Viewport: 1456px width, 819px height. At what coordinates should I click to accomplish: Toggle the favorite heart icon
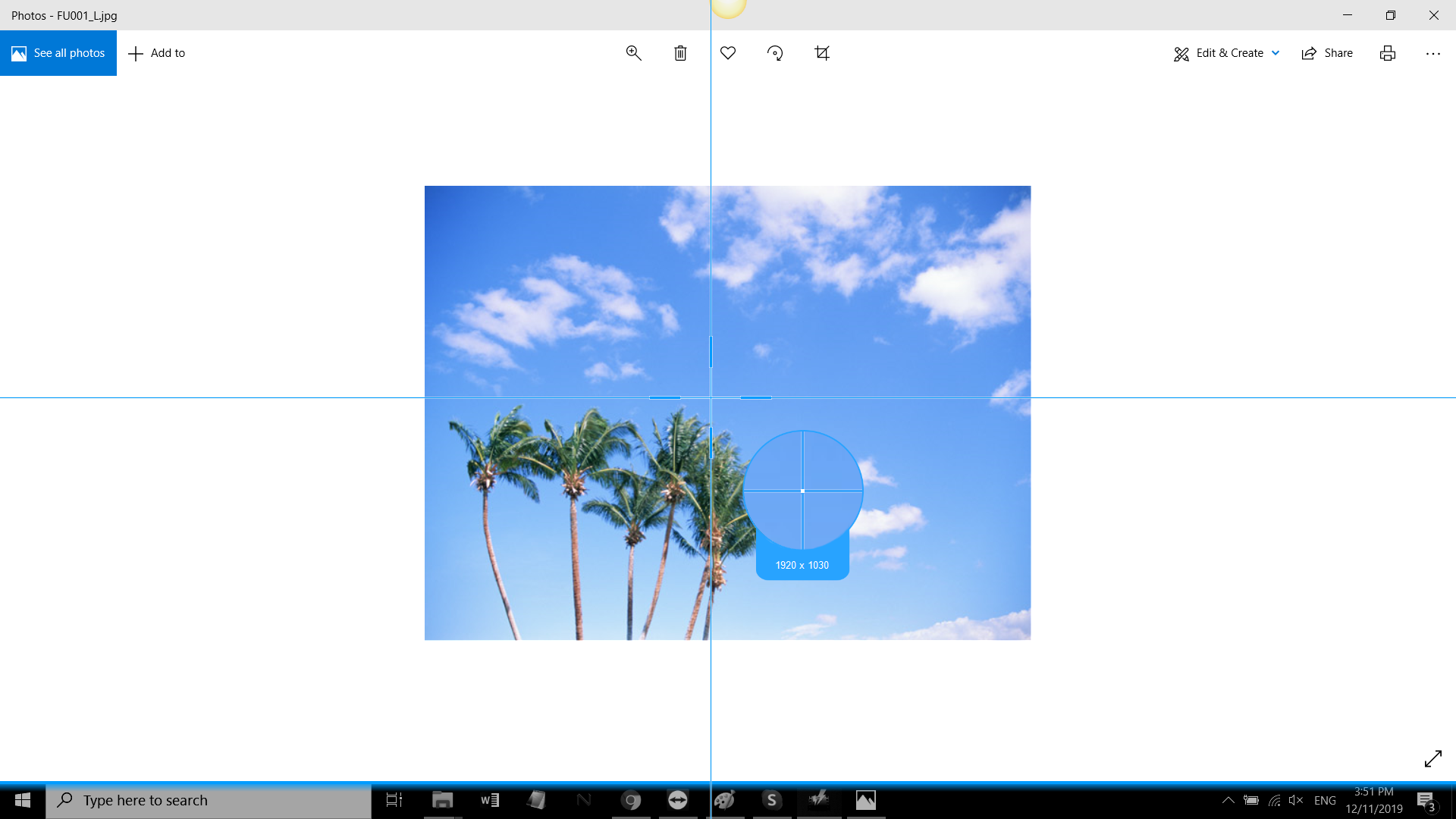pyautogui.click(x=727, y=53)
